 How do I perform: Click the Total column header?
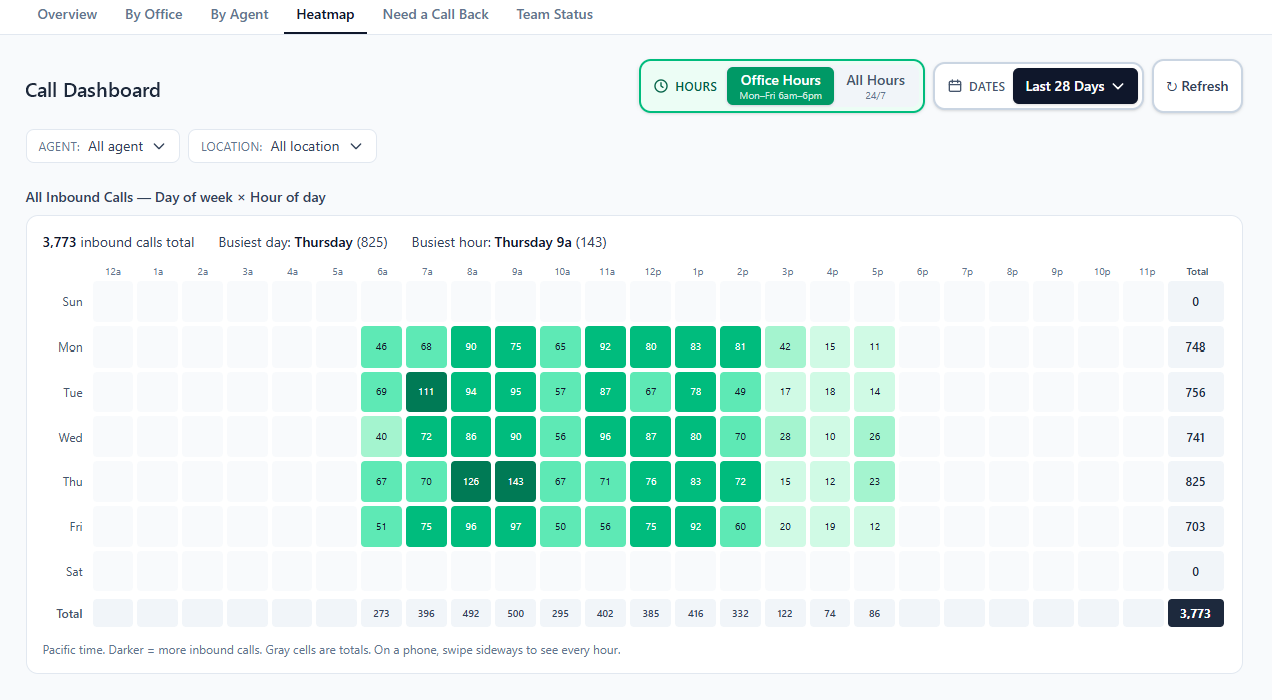(x=1197, y=272)
